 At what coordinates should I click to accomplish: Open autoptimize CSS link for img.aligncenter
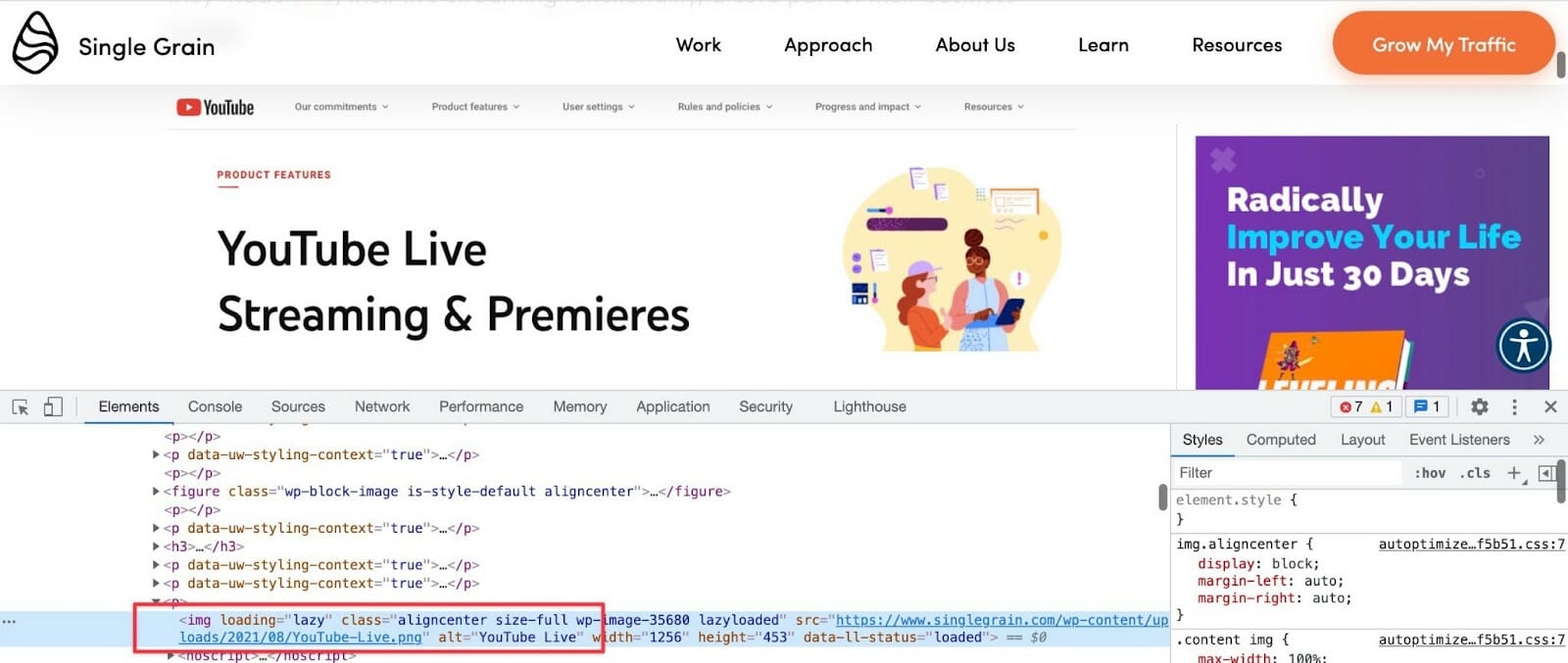tap(1471, 545)
